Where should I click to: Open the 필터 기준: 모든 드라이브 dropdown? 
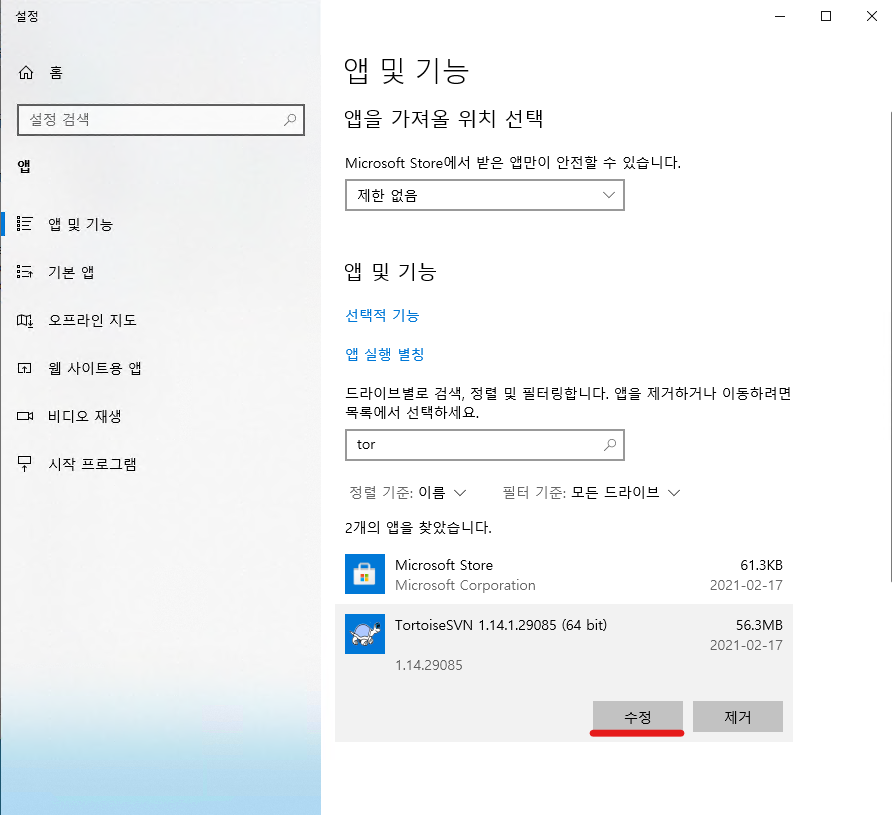592,493
